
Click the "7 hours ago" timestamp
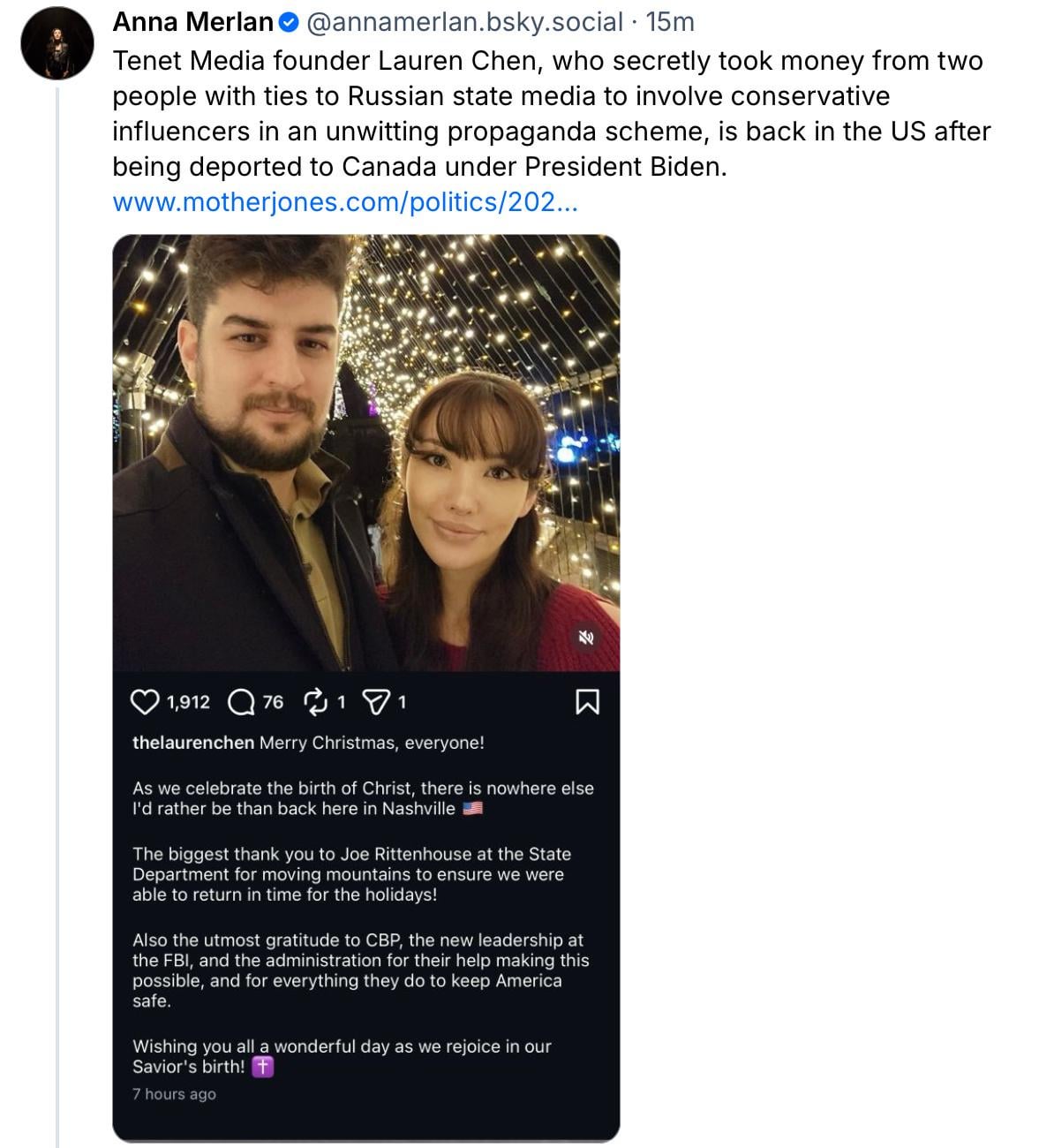pyautogui.click(x=174, y=1094)
